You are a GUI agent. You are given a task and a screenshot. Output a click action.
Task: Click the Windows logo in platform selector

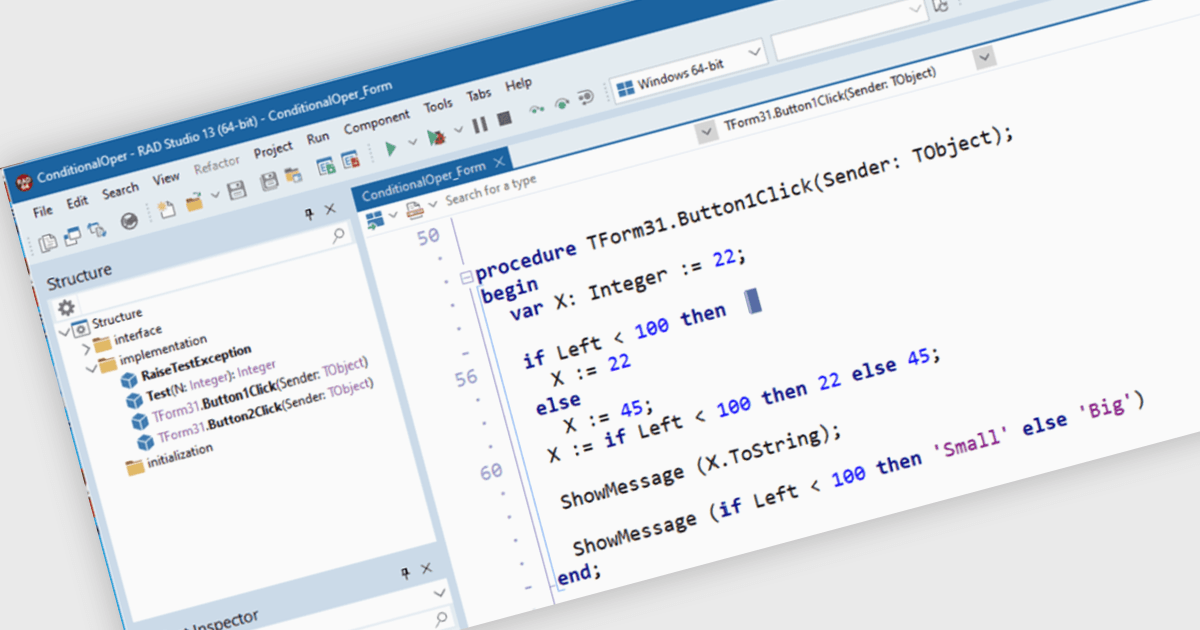[624, 87]
